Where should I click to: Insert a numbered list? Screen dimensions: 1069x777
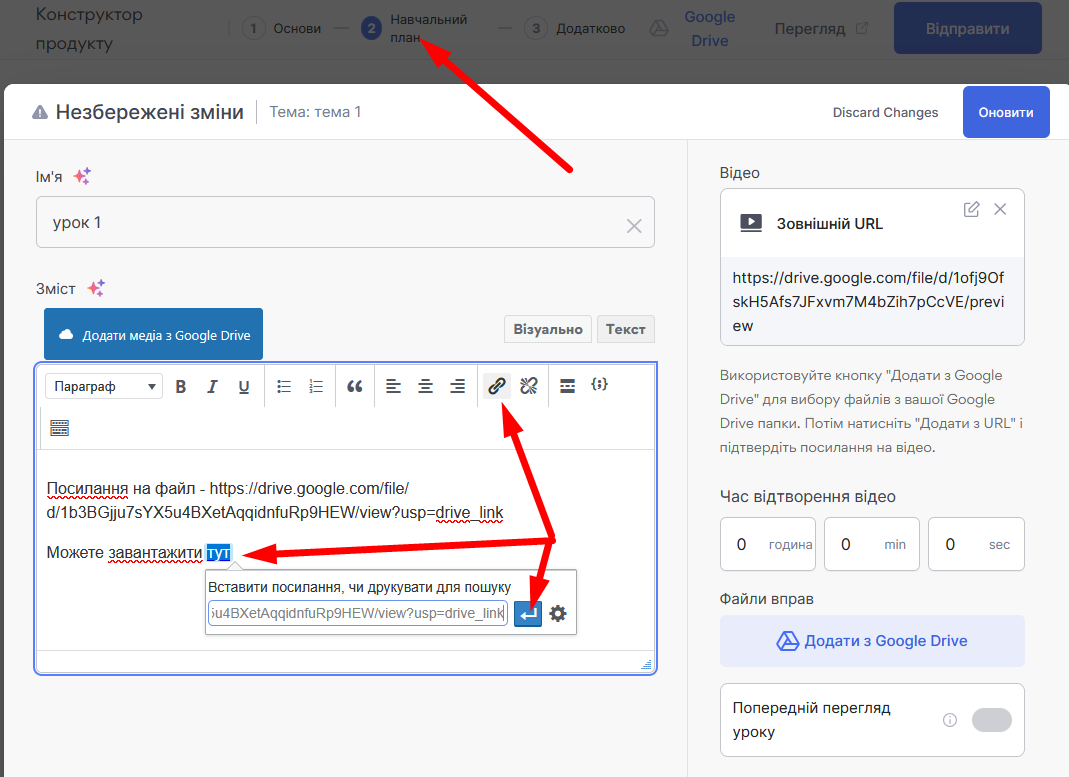tap(316, 387)
